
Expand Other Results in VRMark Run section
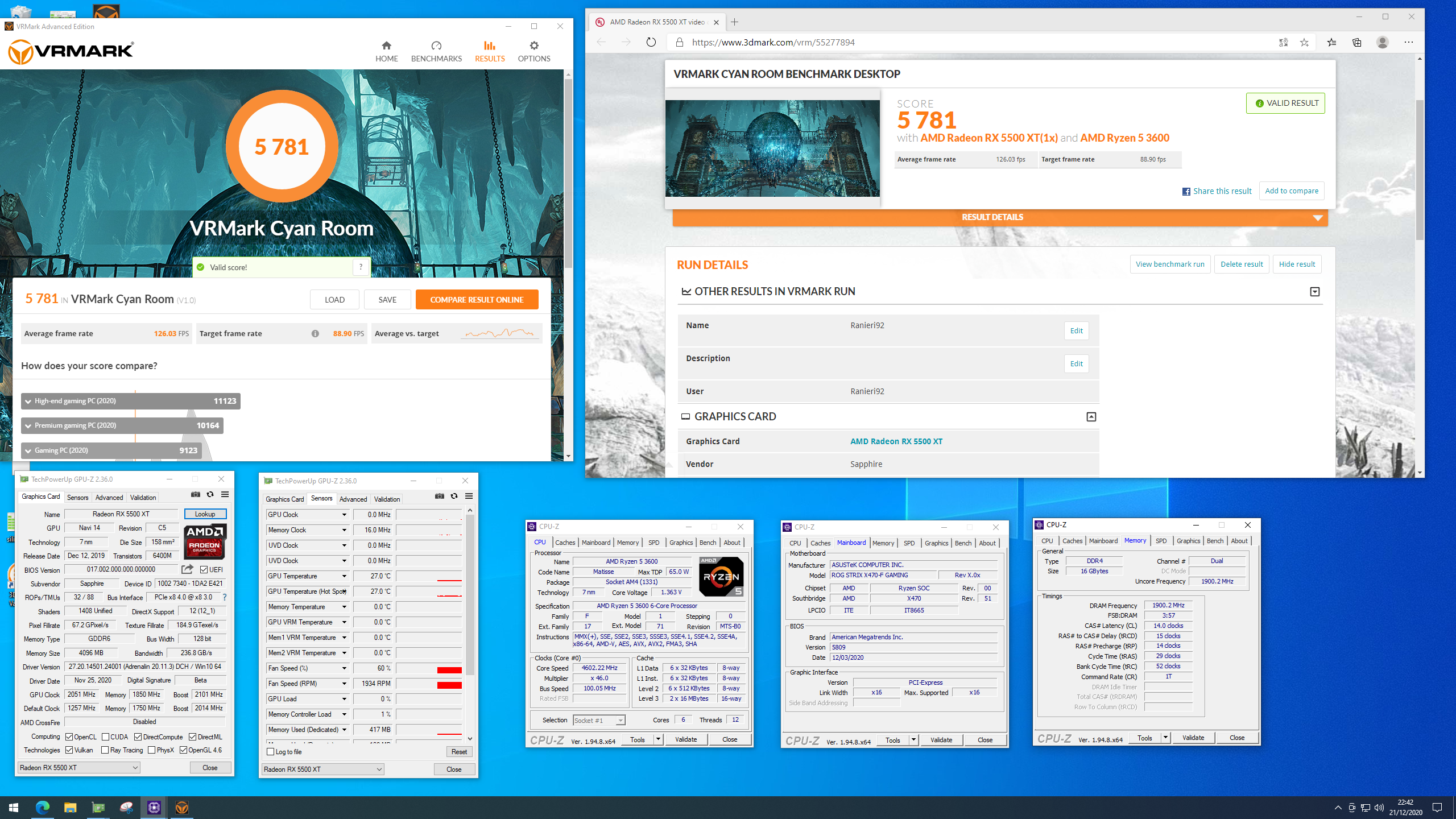1314,292
